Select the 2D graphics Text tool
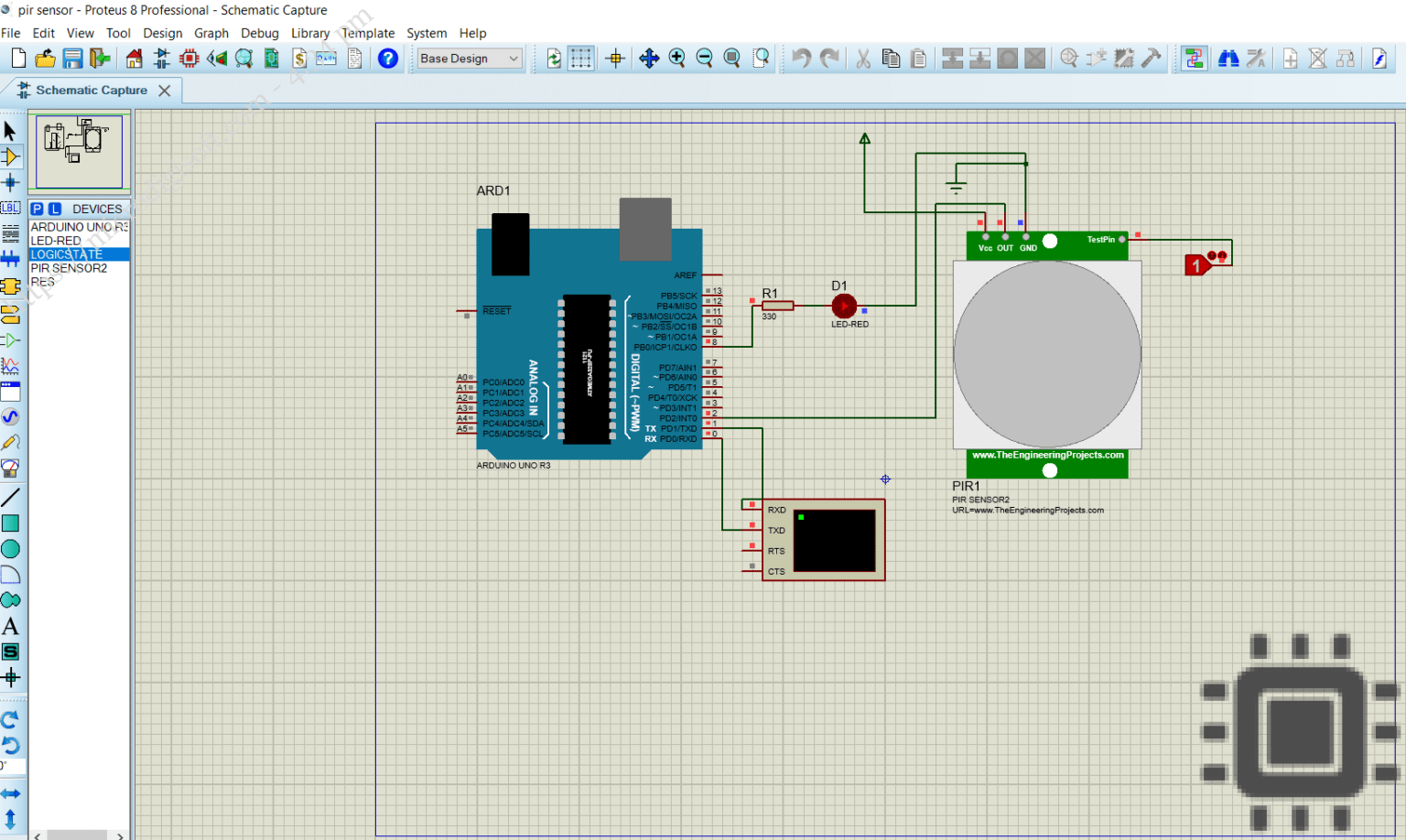1406x840 pixels. pos(12,626)
